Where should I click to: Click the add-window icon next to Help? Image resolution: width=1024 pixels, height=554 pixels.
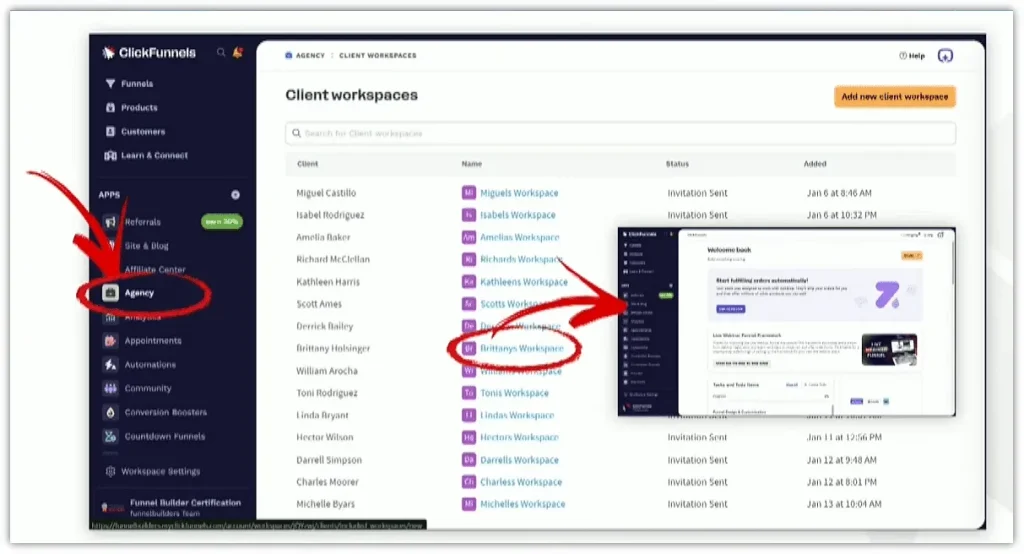[946, 56]
